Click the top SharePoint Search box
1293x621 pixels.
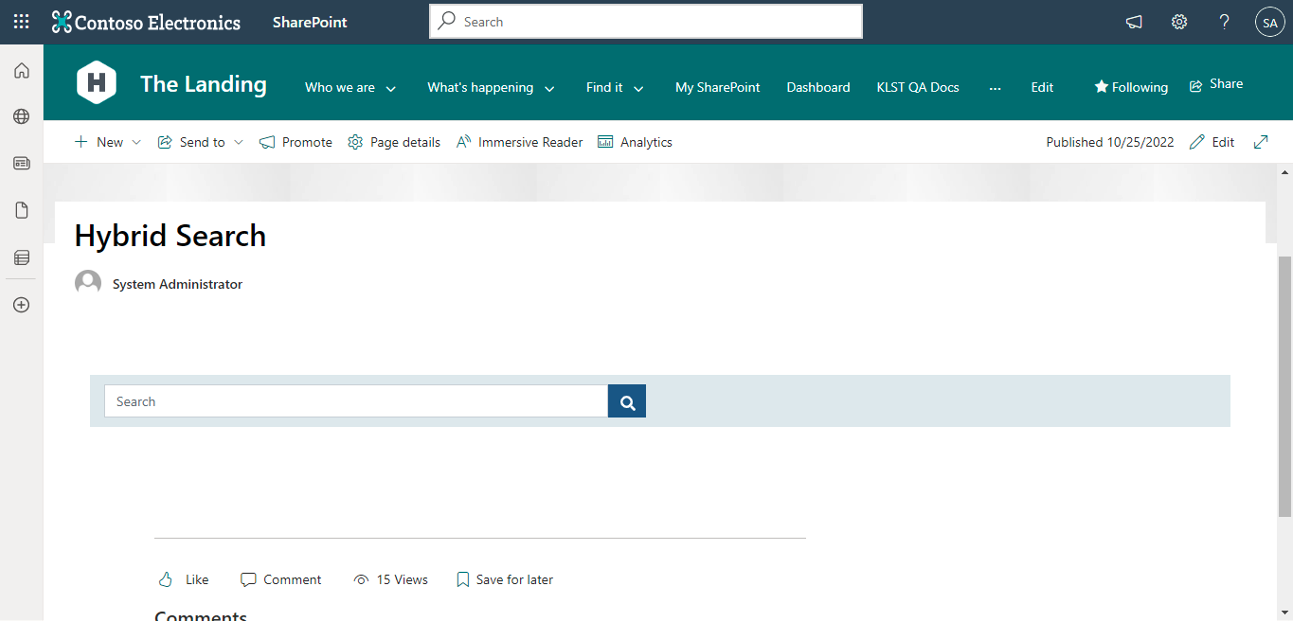click(646, 21)
